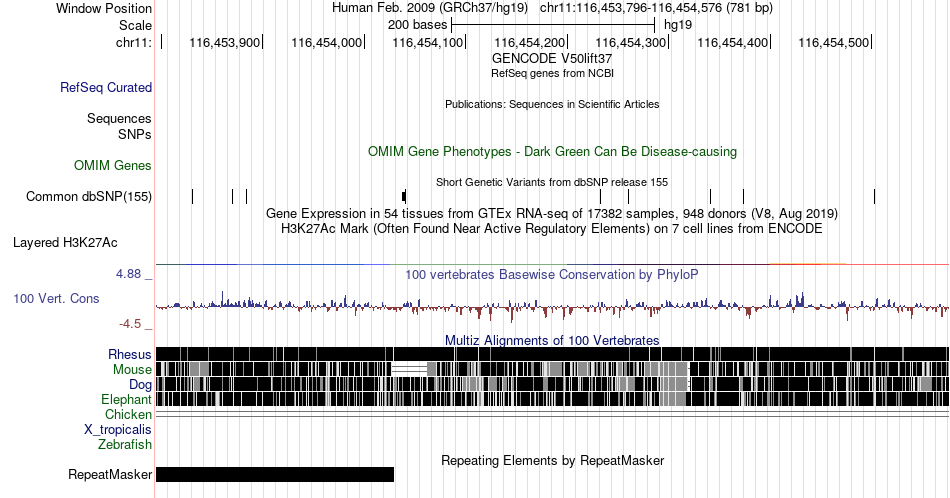This screenshot has width=950, height=498.
Task: Click the 4.88 PhyloP upper bound value
Action: (128, 274)
